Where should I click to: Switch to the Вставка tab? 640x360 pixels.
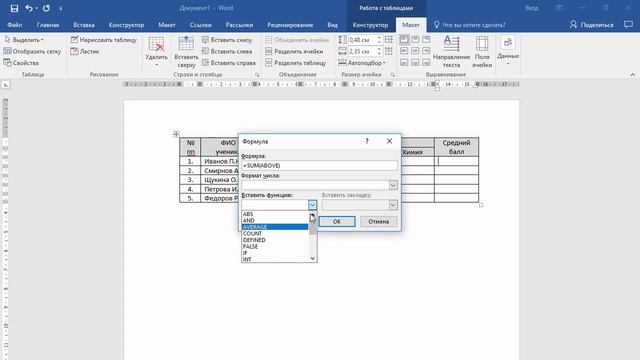[84, 25]
